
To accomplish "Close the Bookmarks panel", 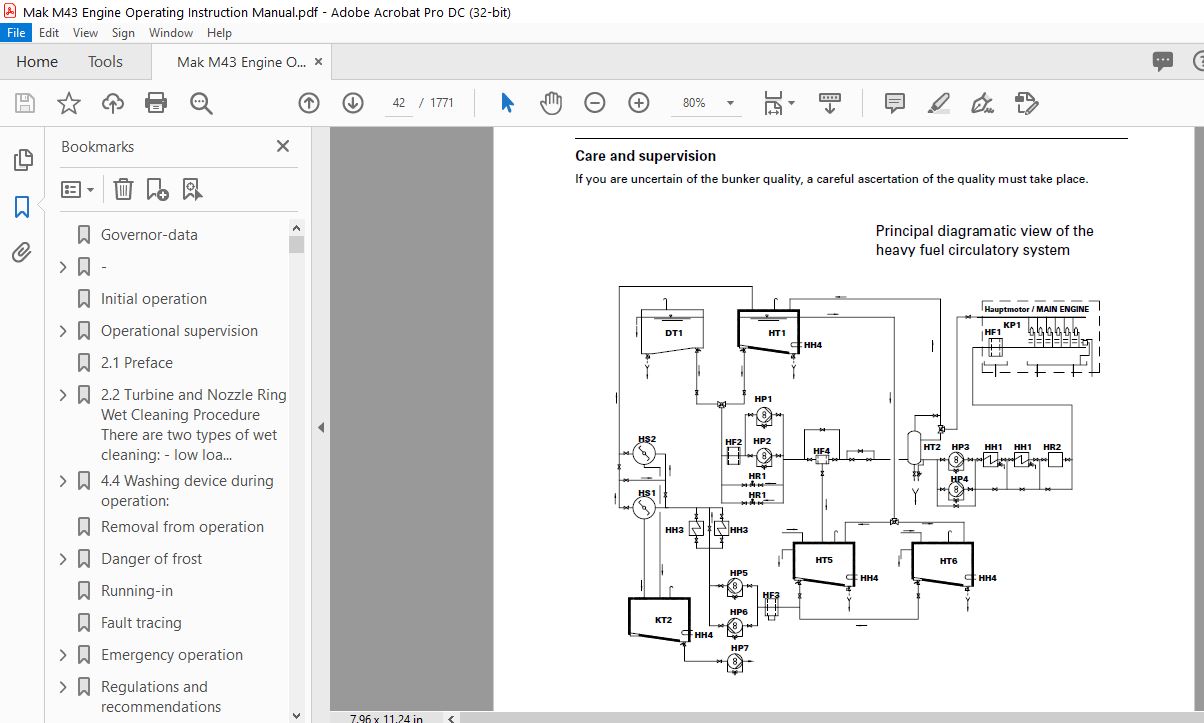I will coord(283,146).
